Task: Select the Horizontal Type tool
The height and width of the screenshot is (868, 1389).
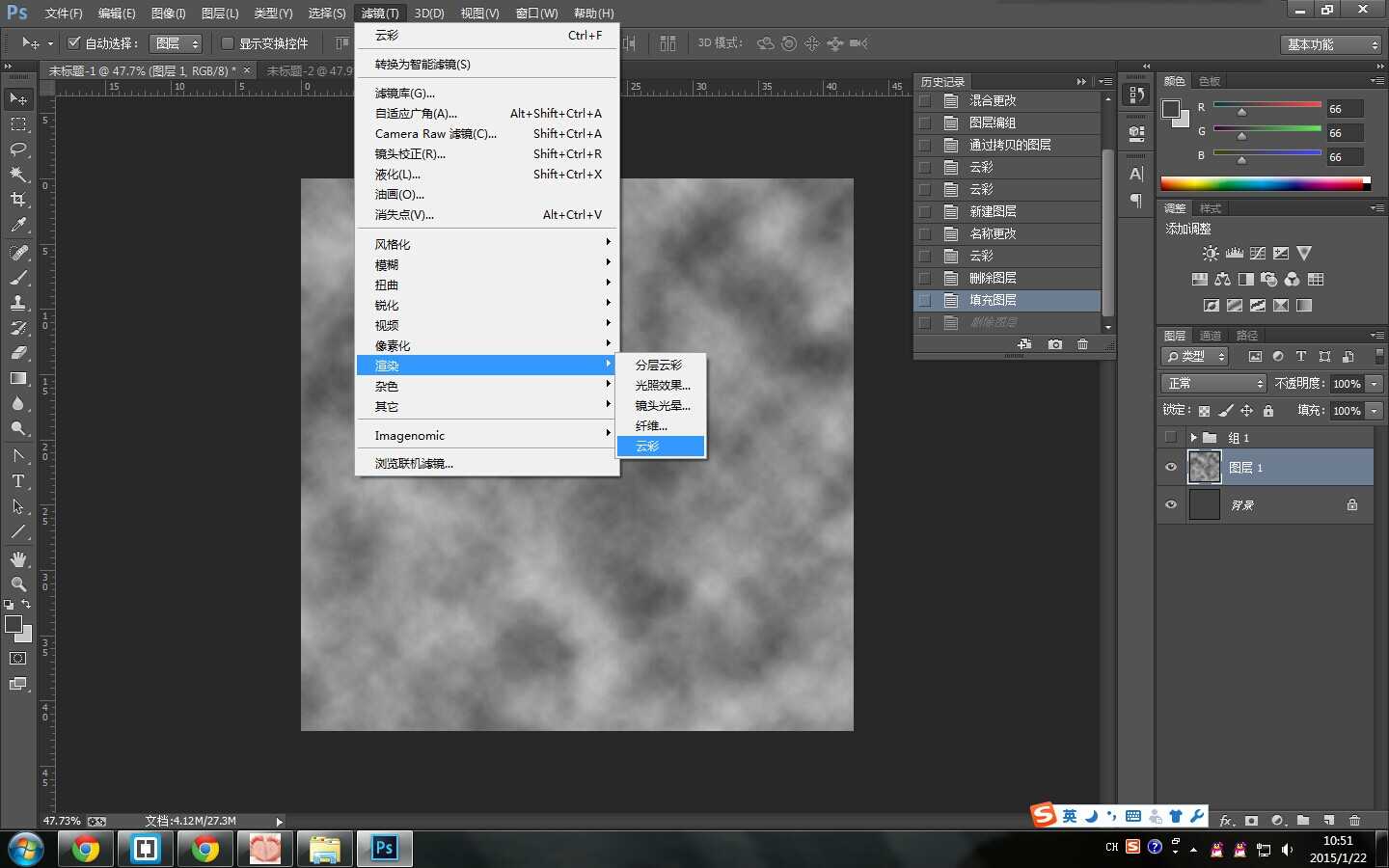Action: point(18,481)
